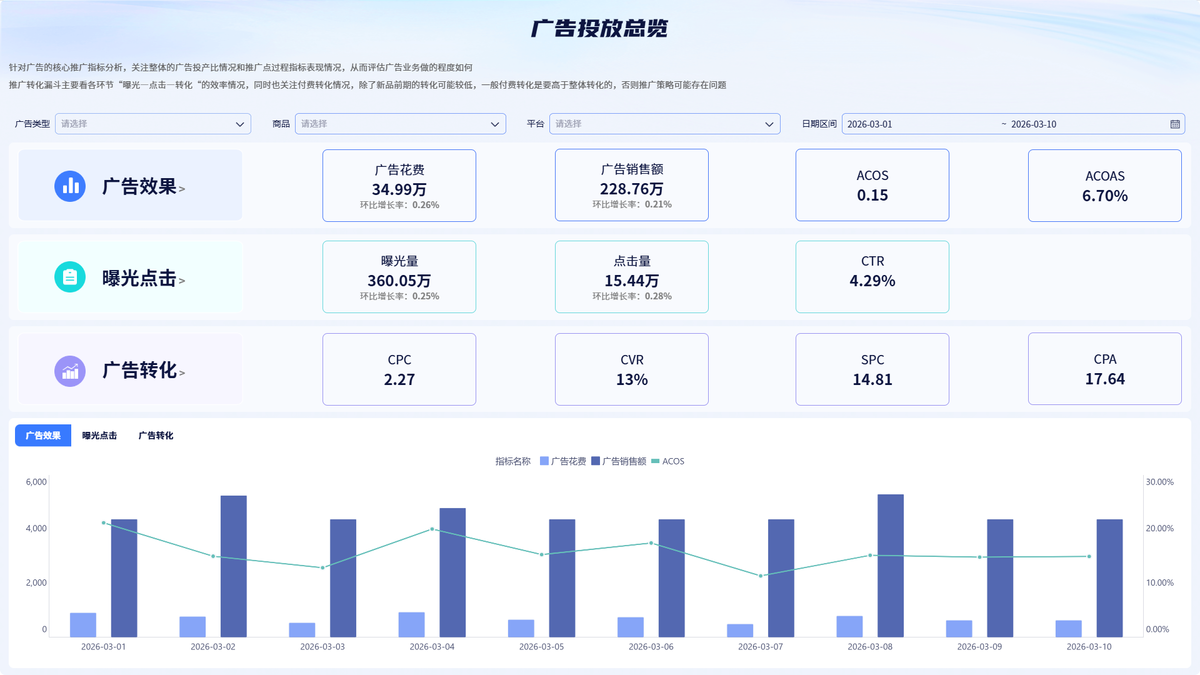Click the CVR 13% card

(x=631, y=369)
